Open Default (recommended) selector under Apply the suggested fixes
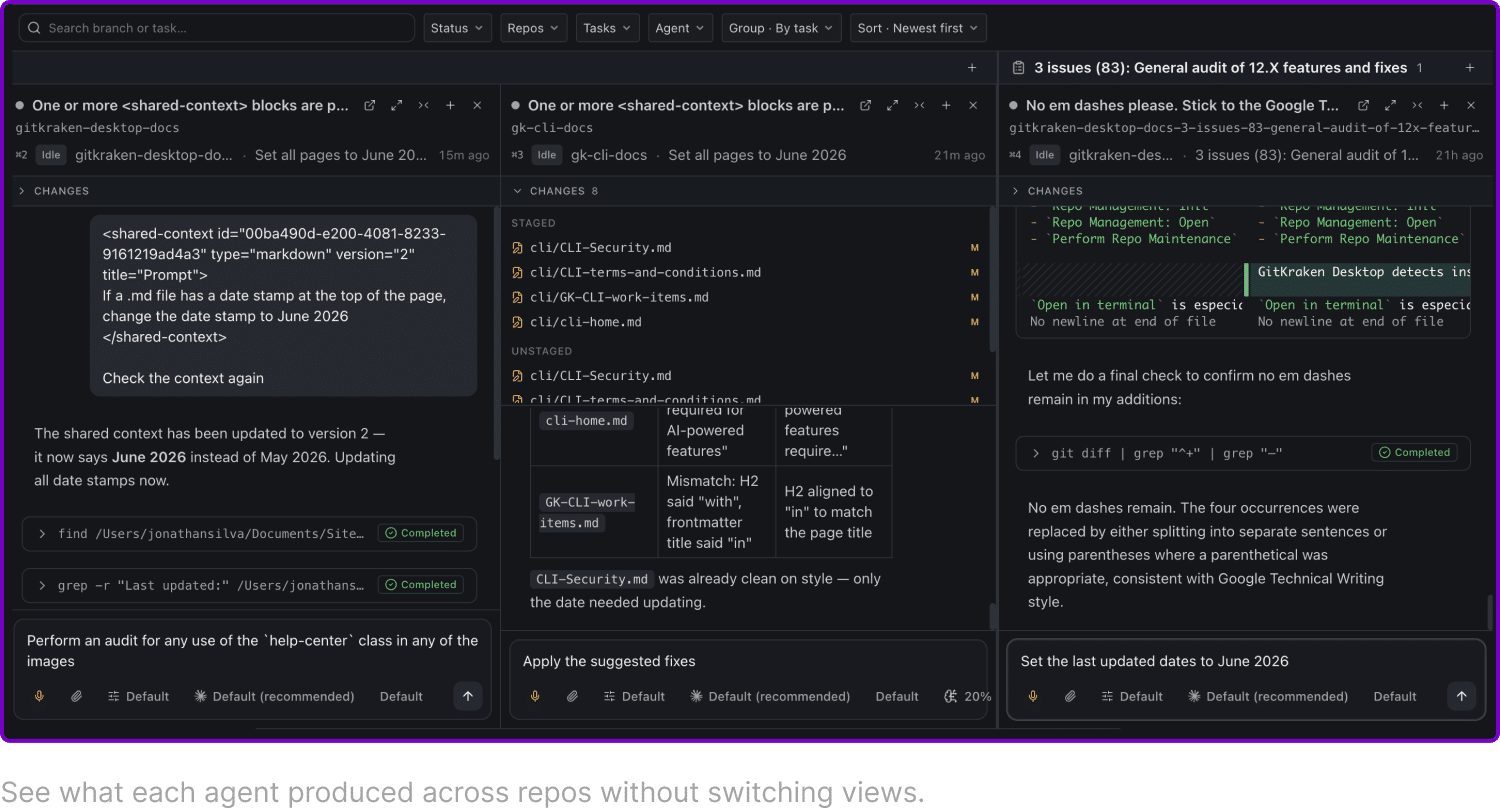 [770, 696]
